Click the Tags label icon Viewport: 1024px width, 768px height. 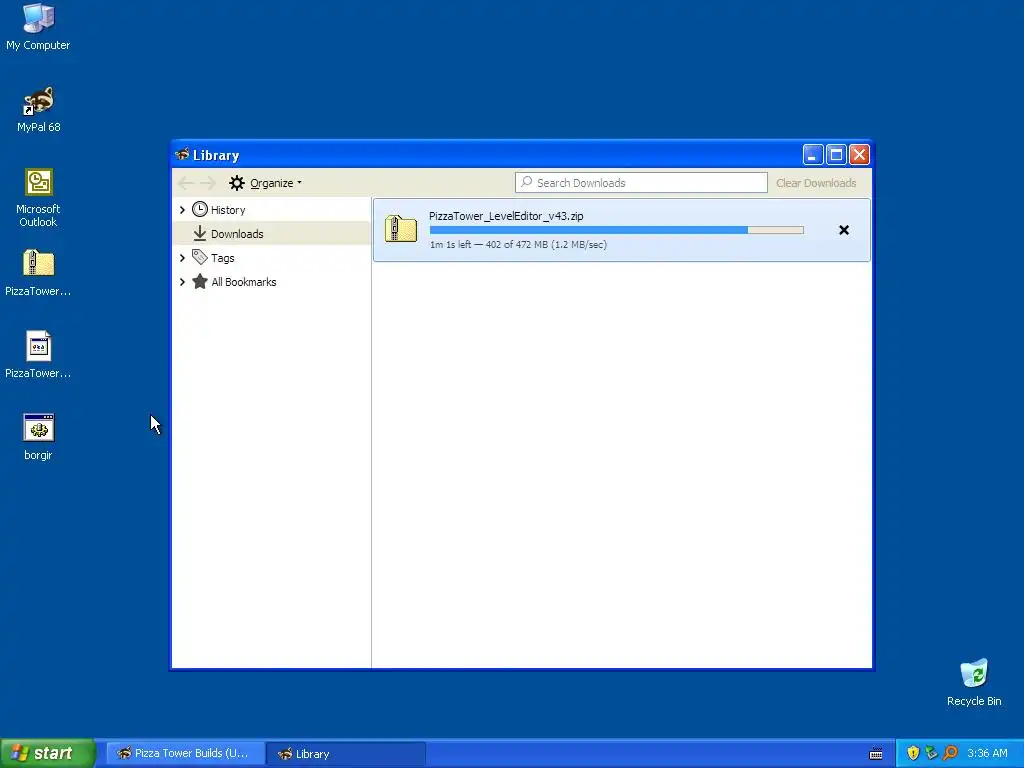(200, 257)
